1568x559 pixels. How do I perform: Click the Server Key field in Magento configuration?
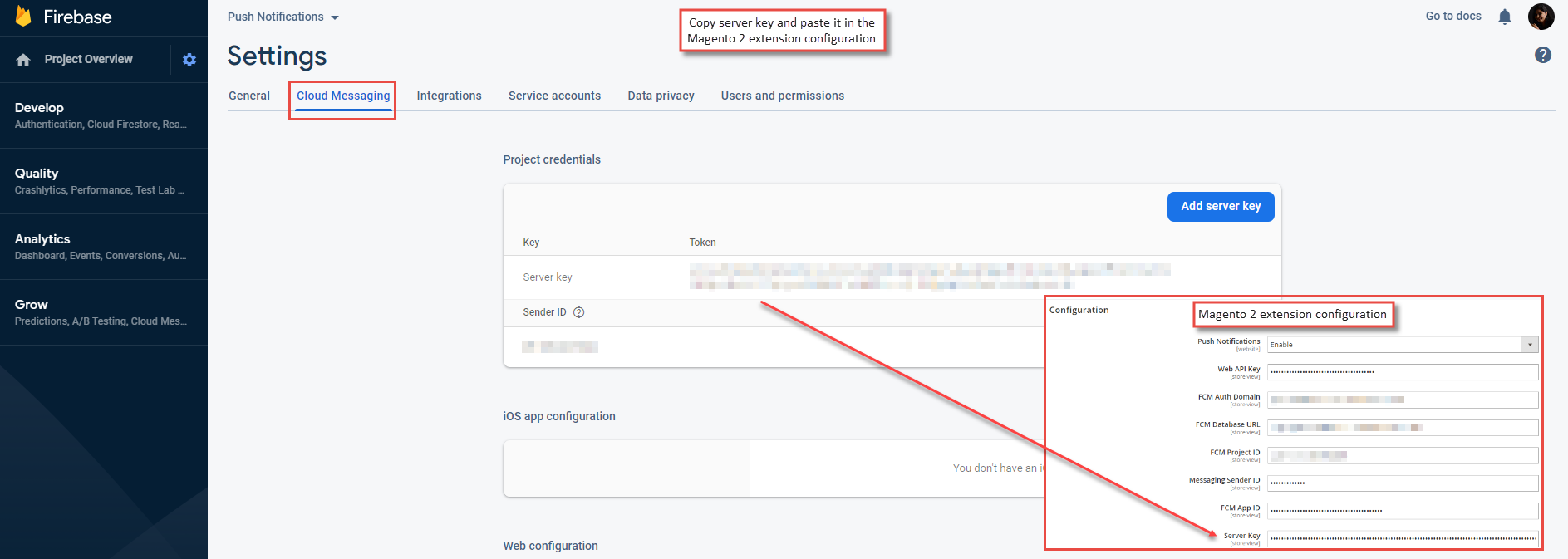point(1403,538)
